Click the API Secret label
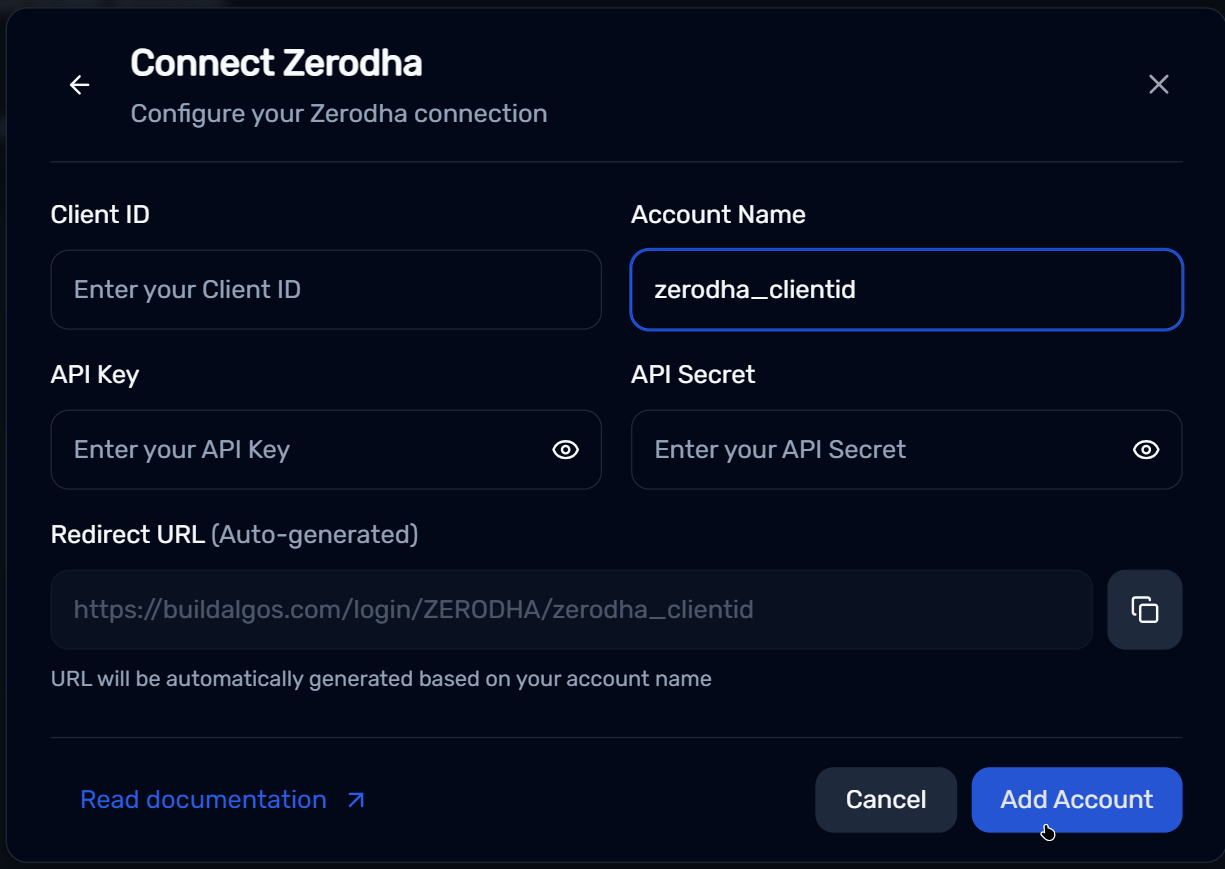1225x869 pixels. point(693,375)
